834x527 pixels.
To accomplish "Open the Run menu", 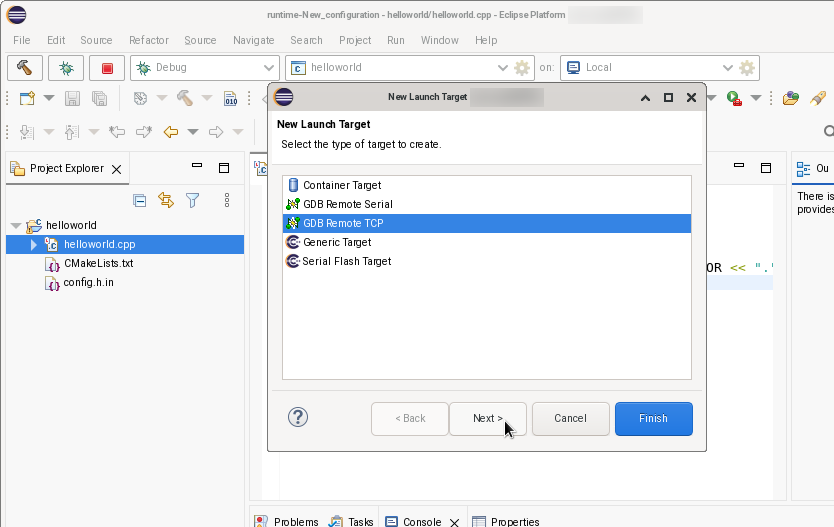I will 396,40.
